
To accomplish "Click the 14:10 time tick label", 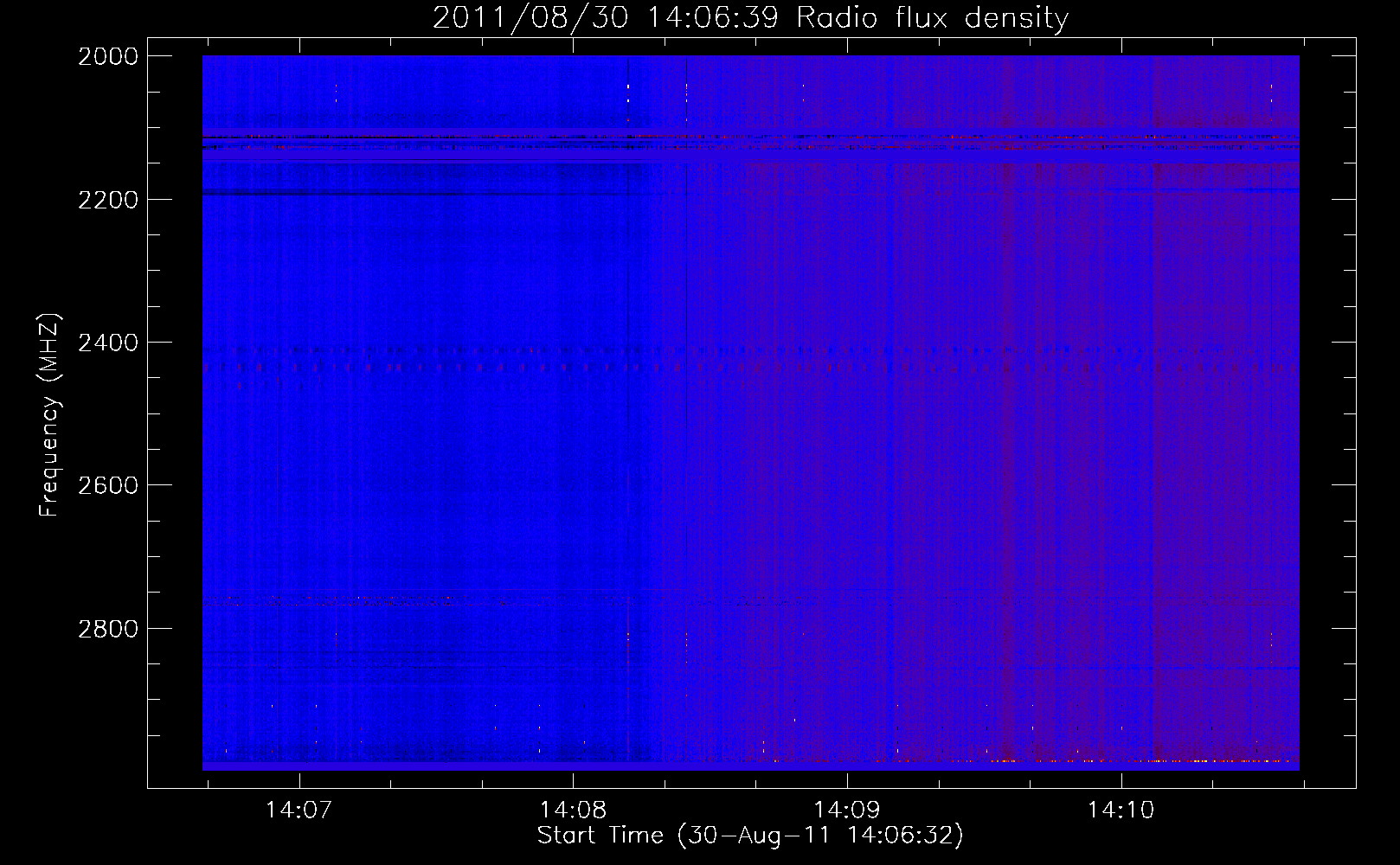I will pos(1121,811).
